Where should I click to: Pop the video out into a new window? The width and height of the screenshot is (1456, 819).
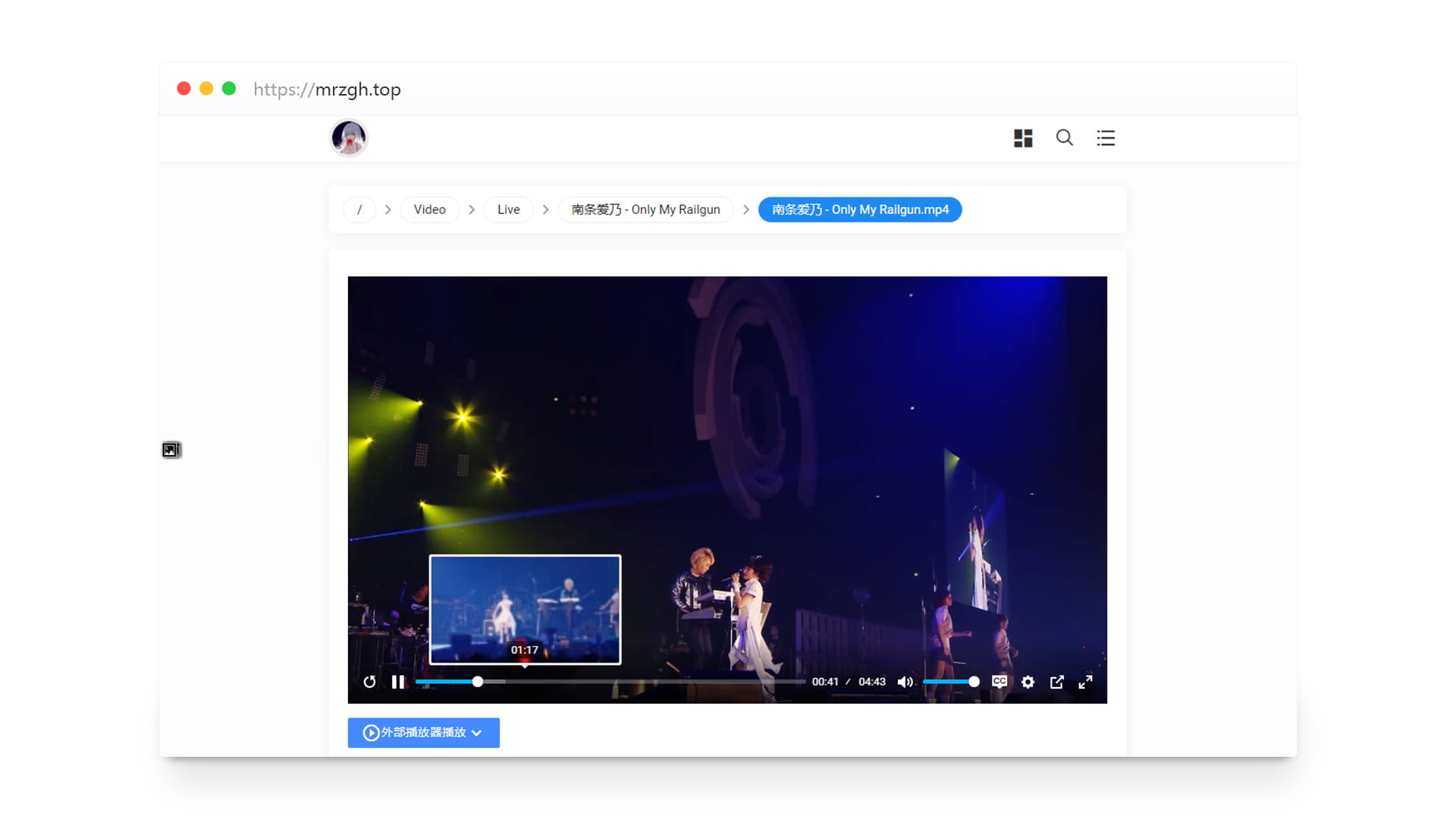[1056, 682]
